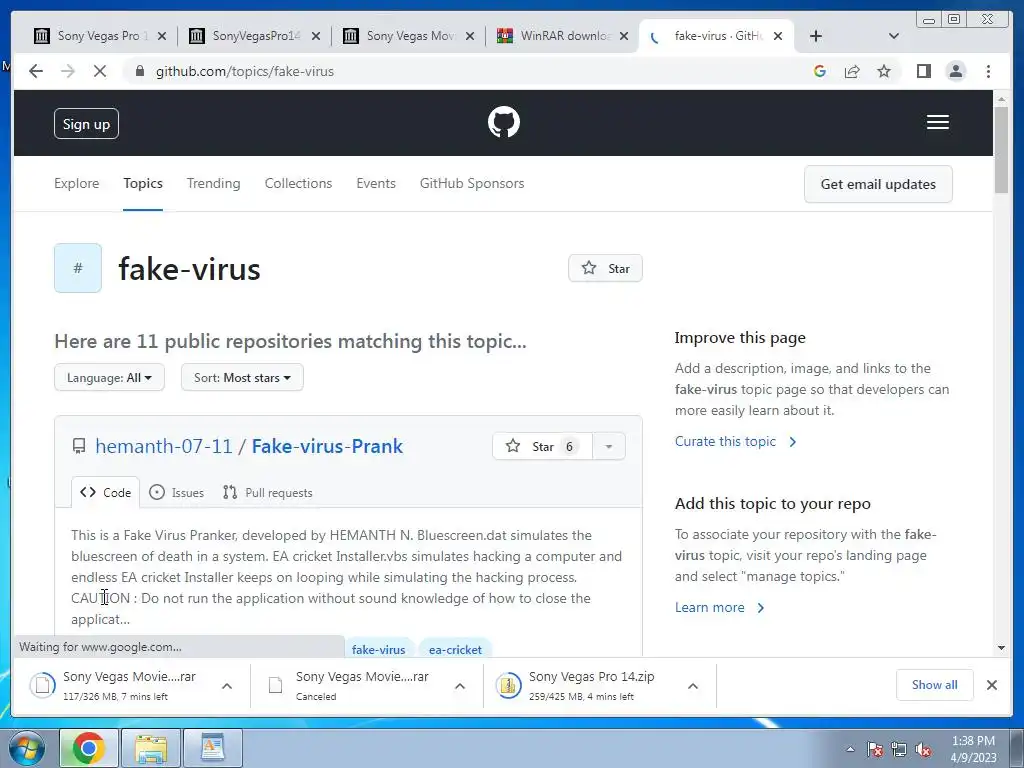This screenshot has width=1024, height=768.
Task: Open the Collections navigation item
Action: tap(298, 184)
